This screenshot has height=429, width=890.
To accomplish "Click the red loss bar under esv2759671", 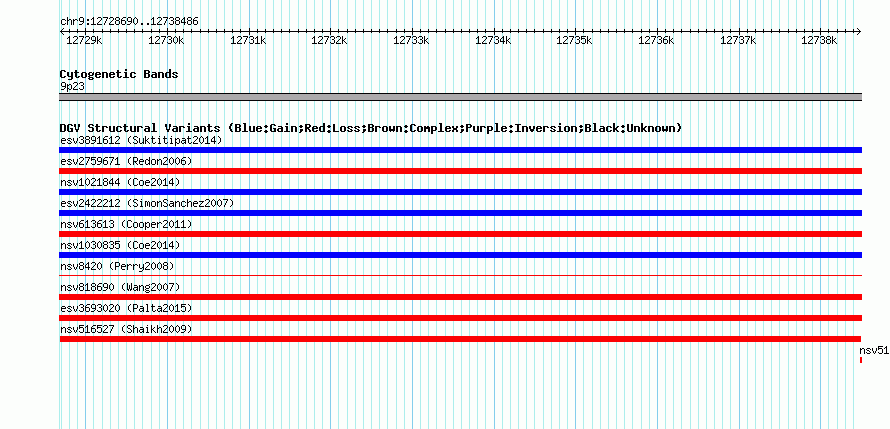I will [460, 171].
